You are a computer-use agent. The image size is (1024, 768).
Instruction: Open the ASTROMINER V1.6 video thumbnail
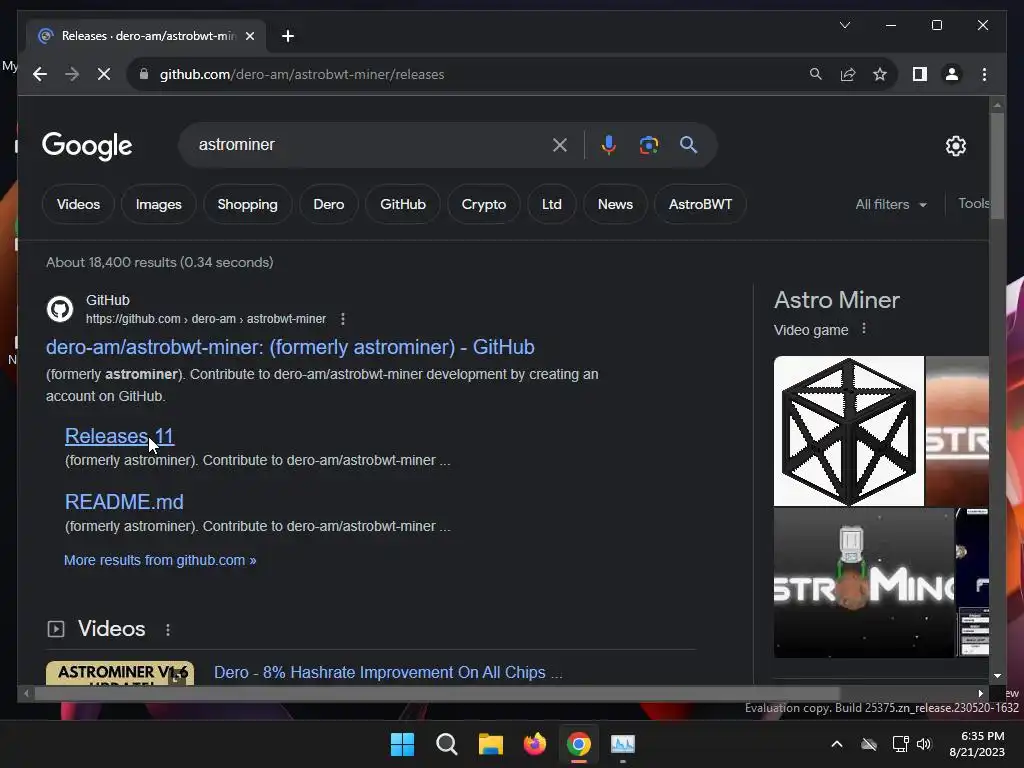[x=120, y=673]
